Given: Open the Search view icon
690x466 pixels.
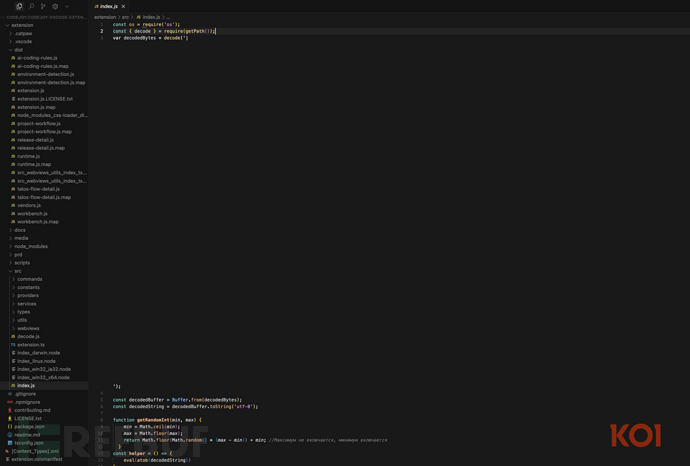Looking at the screenshot, I should [x=31, y=6].
